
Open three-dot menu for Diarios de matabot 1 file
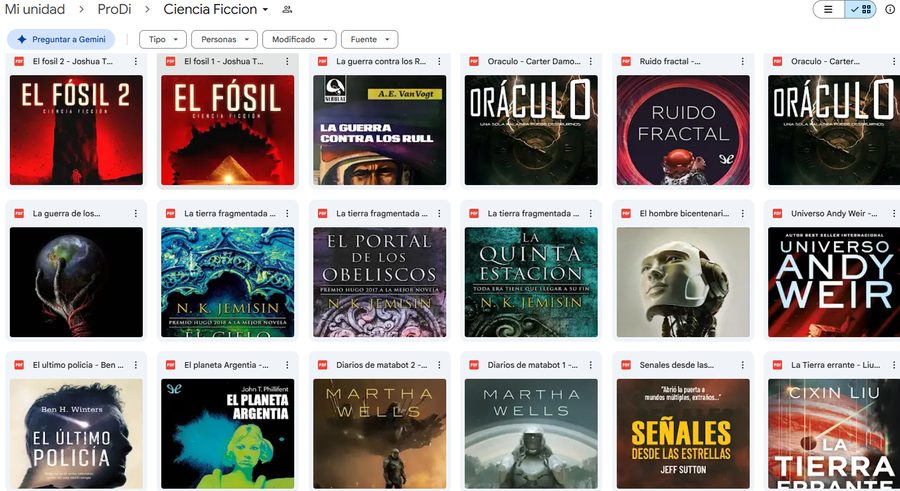tap(591, 365)
